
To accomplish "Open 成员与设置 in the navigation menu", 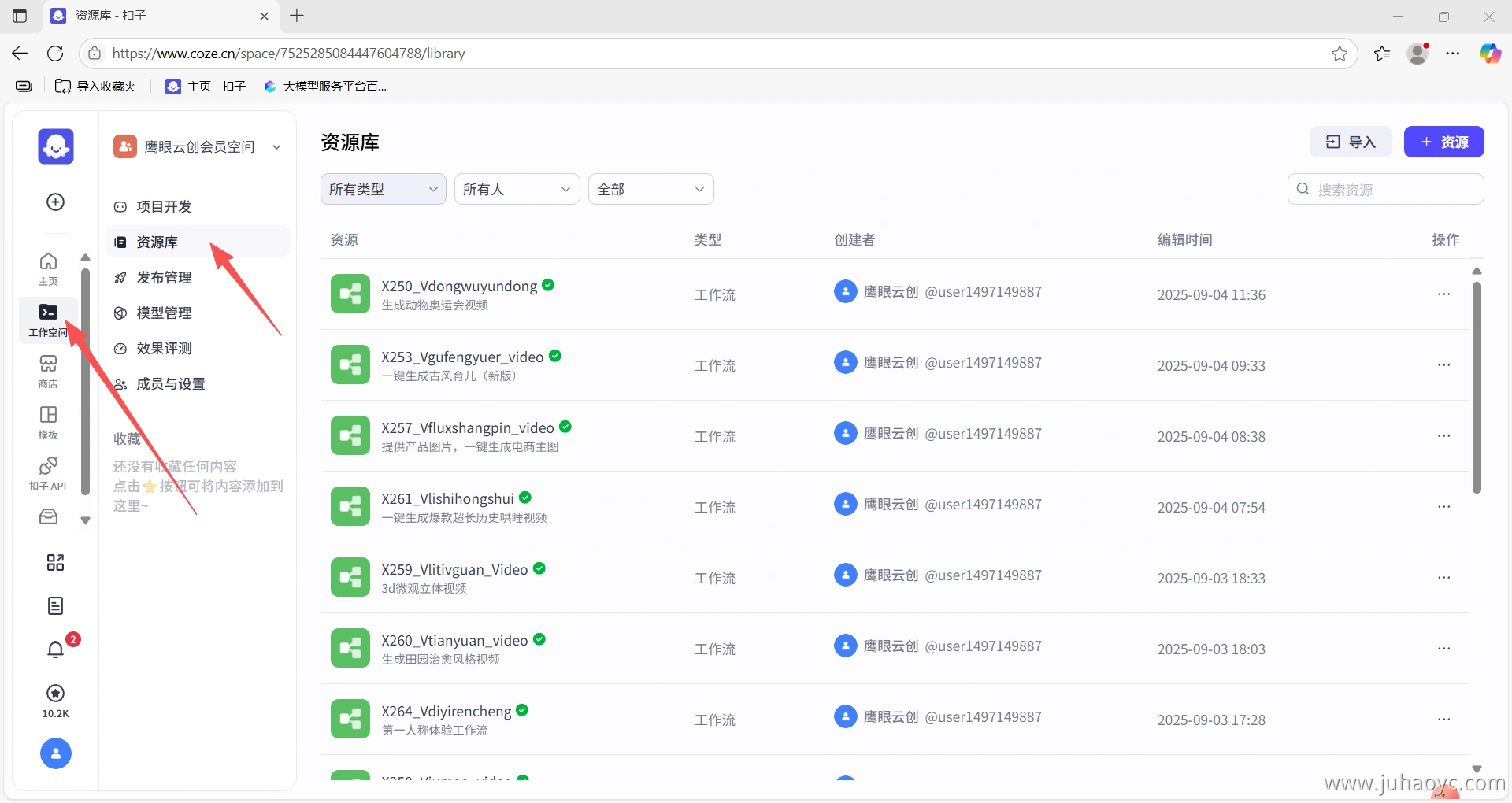I will 170,384.
